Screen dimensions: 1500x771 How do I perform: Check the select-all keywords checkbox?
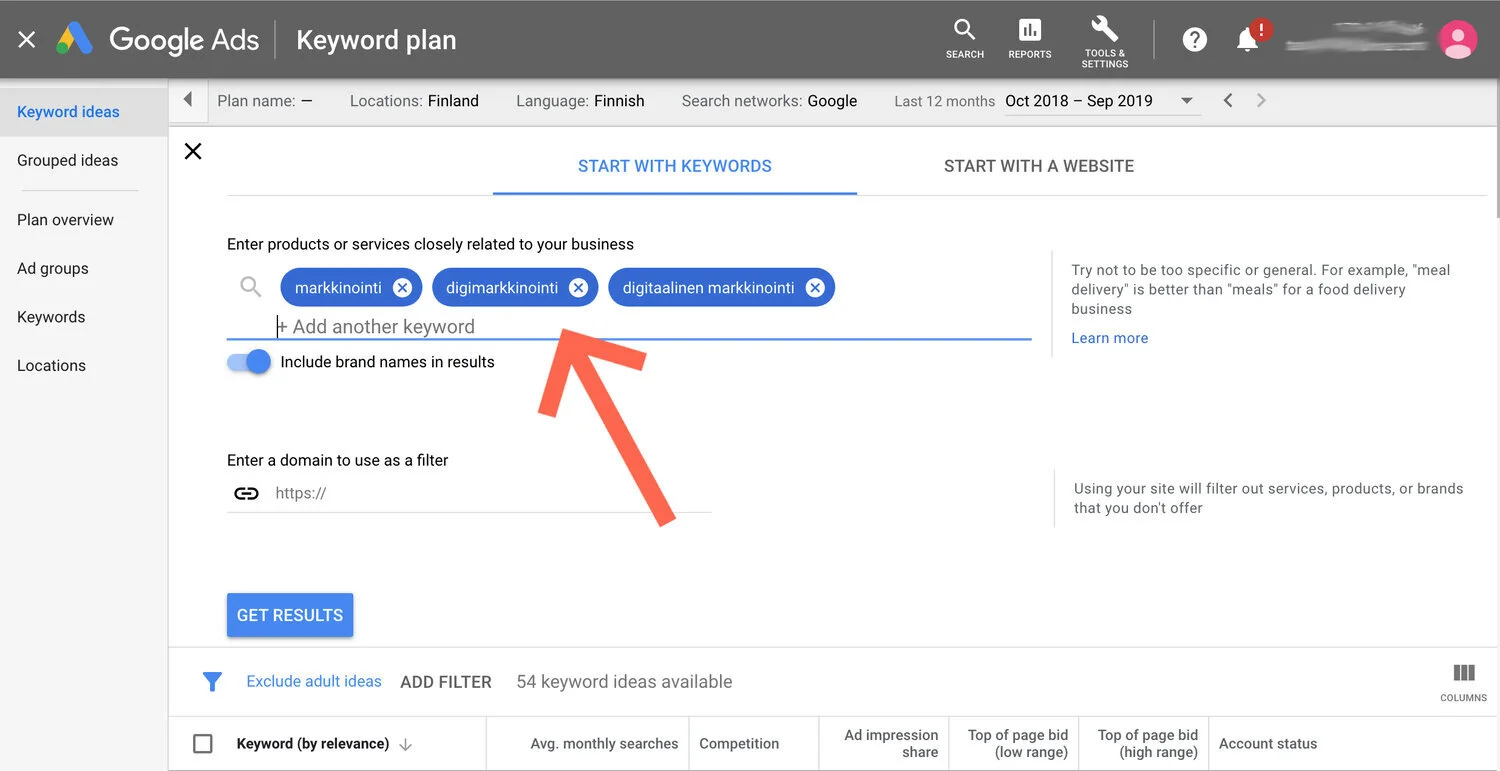(x=203, y=744)
